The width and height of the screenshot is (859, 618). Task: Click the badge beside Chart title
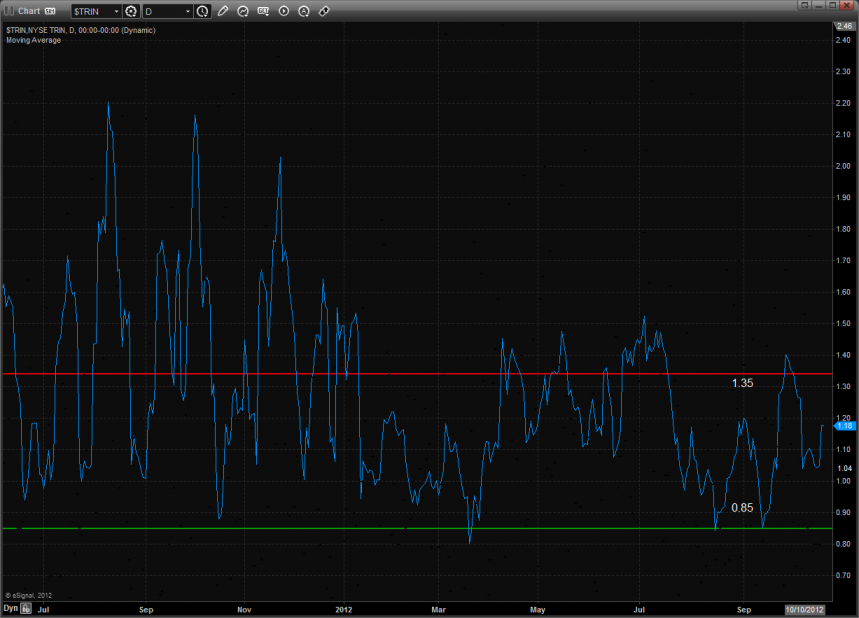pyautogui.click(x=50, y=11)
